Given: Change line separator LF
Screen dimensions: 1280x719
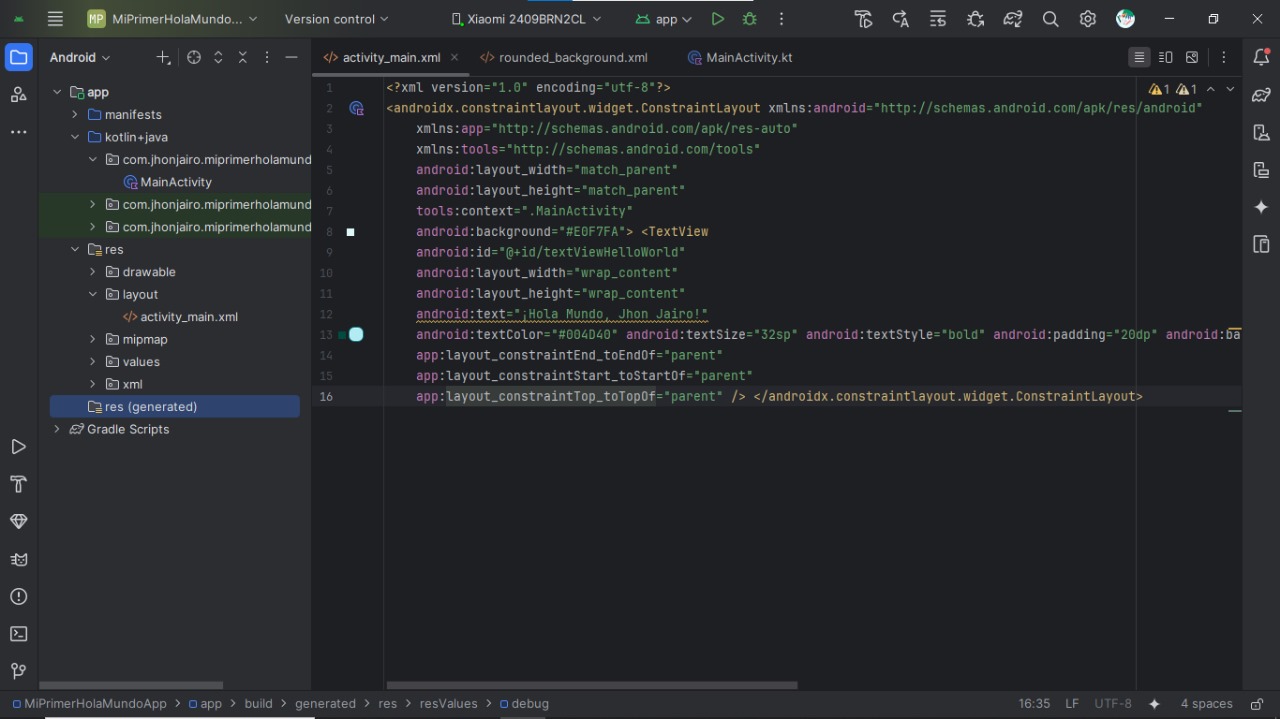Looking at the screenshot, I should 1072,704.
